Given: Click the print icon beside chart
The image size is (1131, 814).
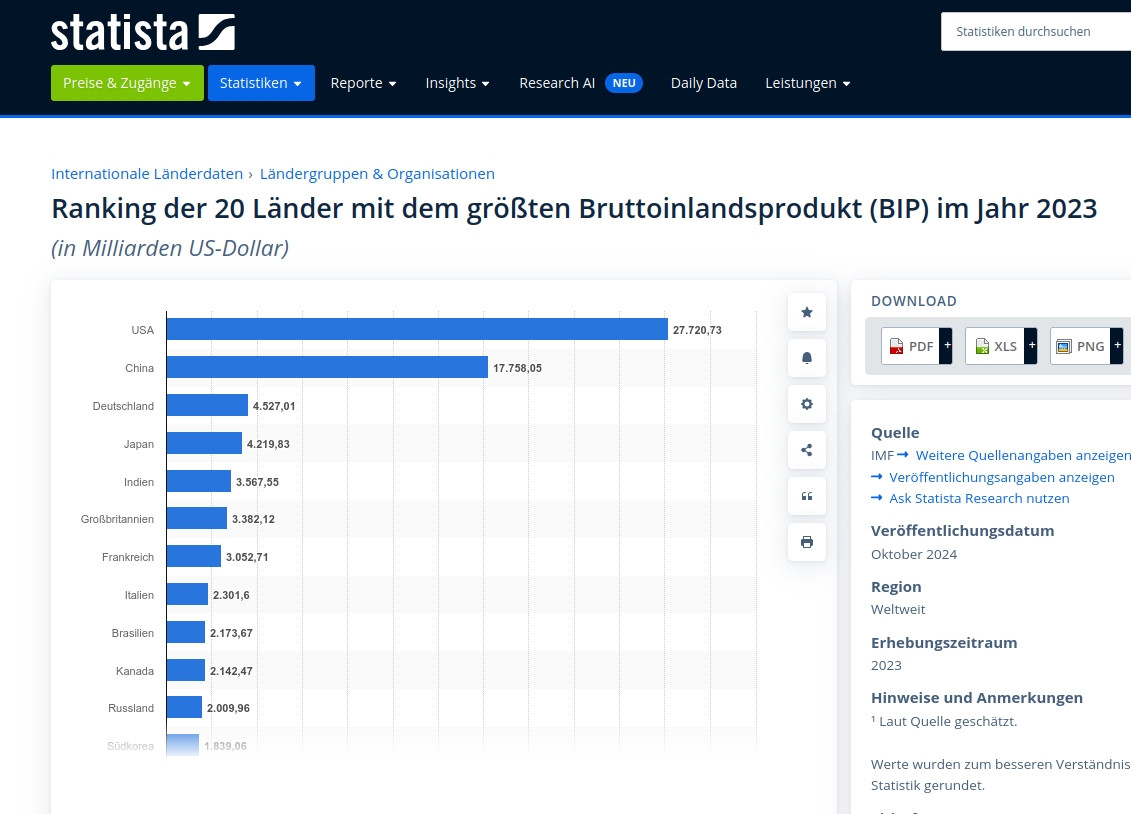Looking at the screenshot, I should [807, 542].
